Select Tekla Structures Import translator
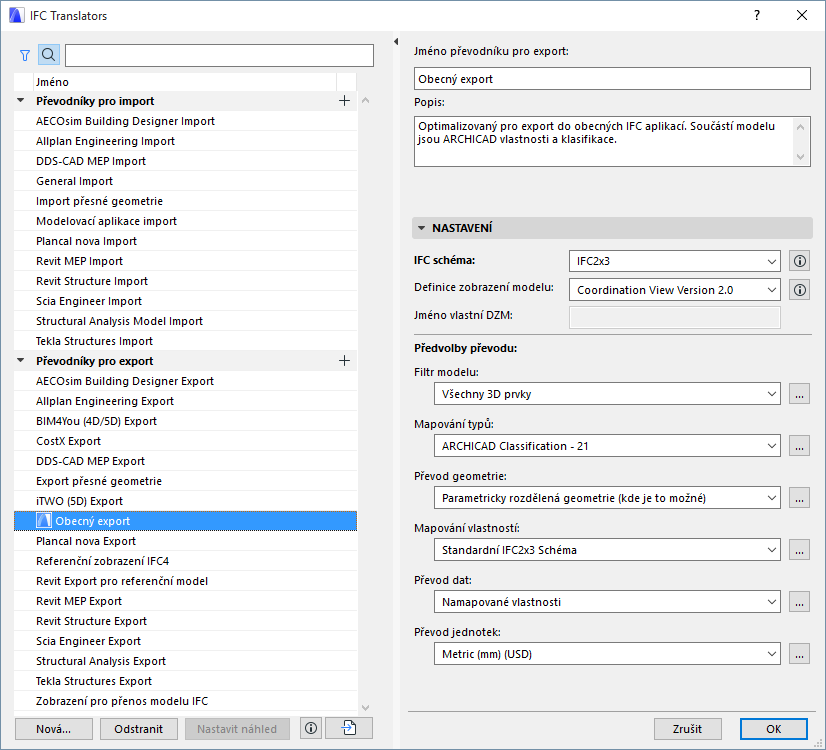Viewport: 826px width, 750px height. click(96, 341)
